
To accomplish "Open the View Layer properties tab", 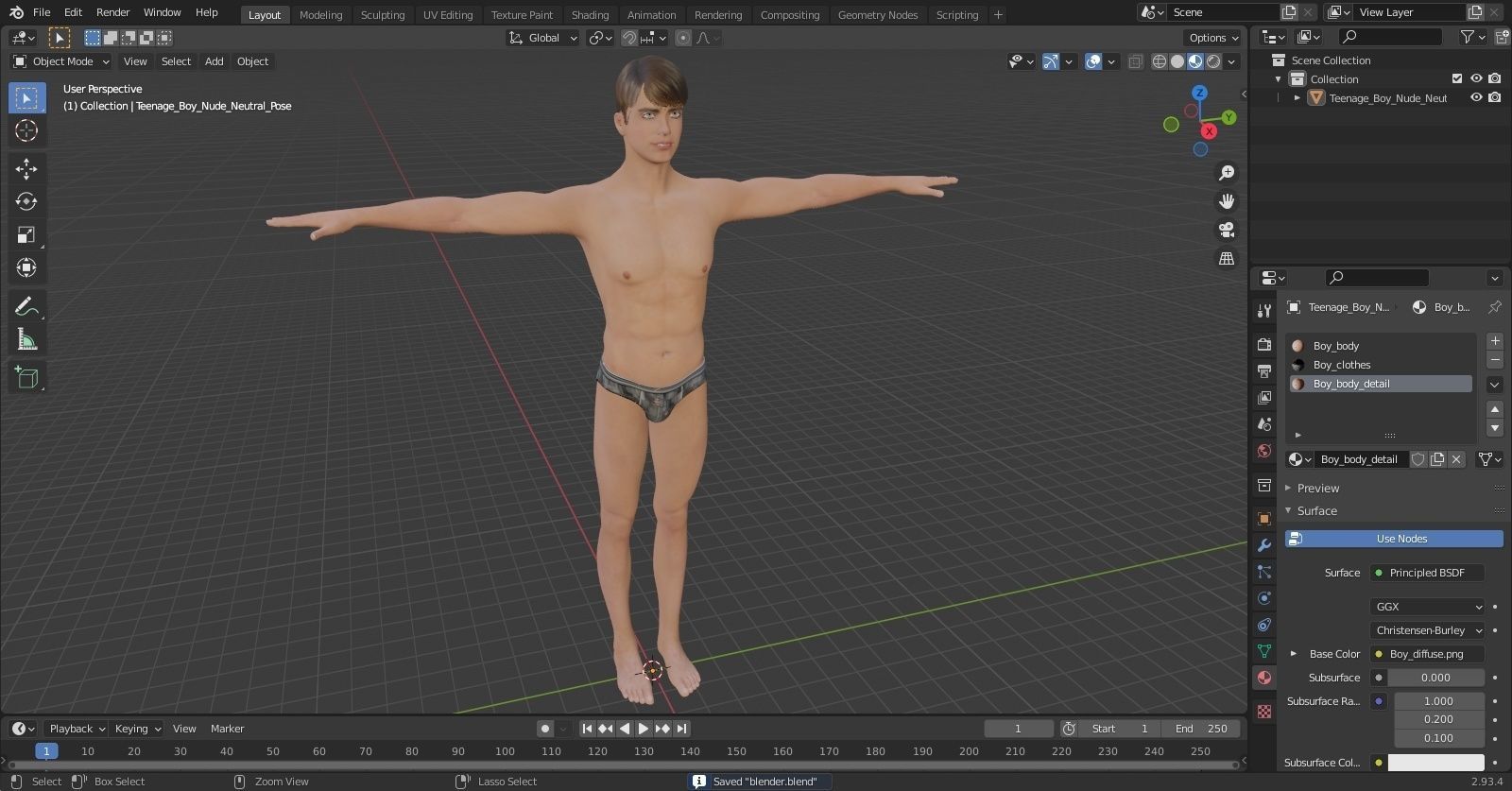I will click(x=1264, y=398).
